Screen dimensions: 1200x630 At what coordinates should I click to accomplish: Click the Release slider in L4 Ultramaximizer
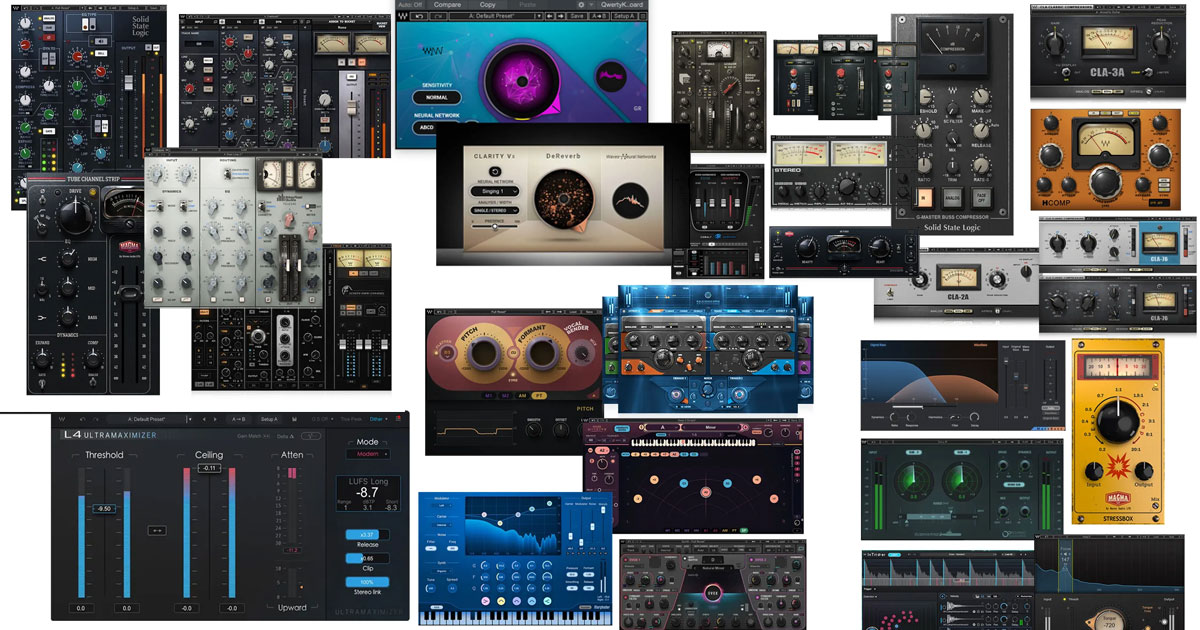(x=367, y=535)
